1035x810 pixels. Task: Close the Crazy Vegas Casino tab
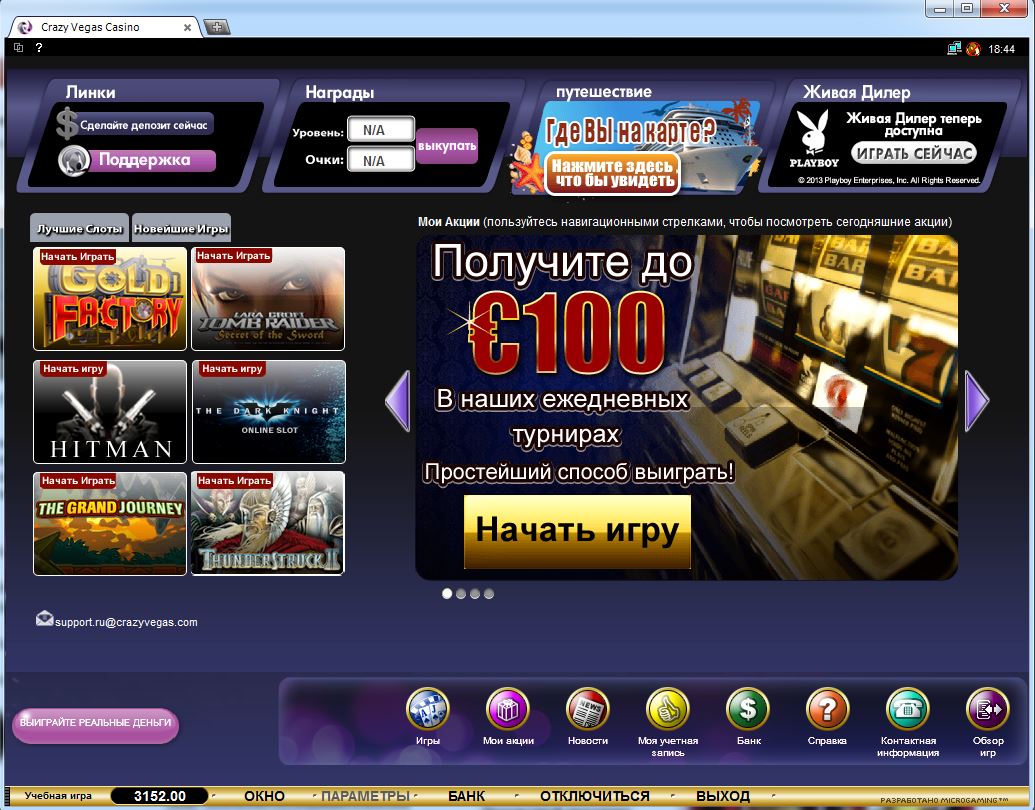187,28
